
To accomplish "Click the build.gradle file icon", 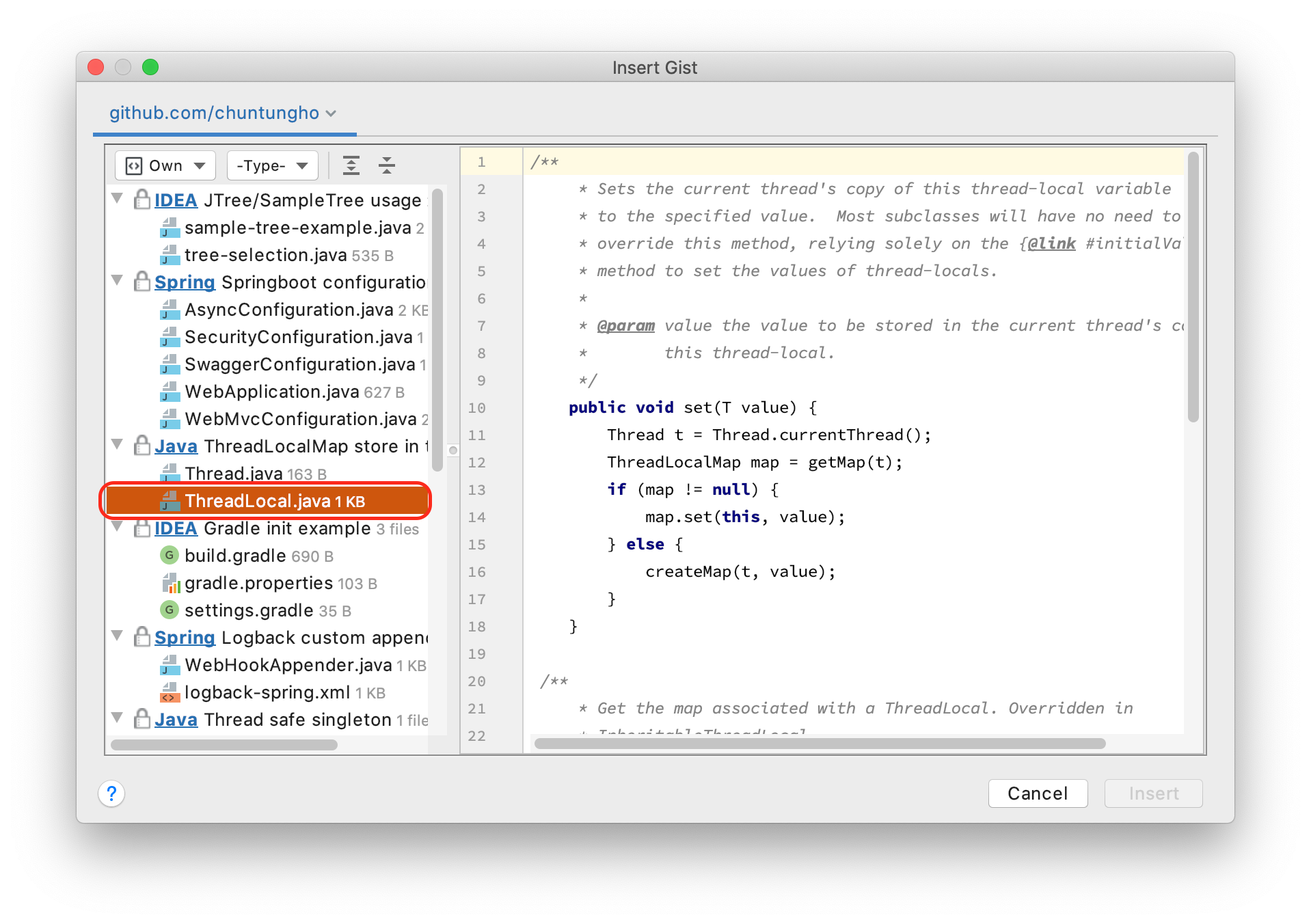I will point(169,556).
